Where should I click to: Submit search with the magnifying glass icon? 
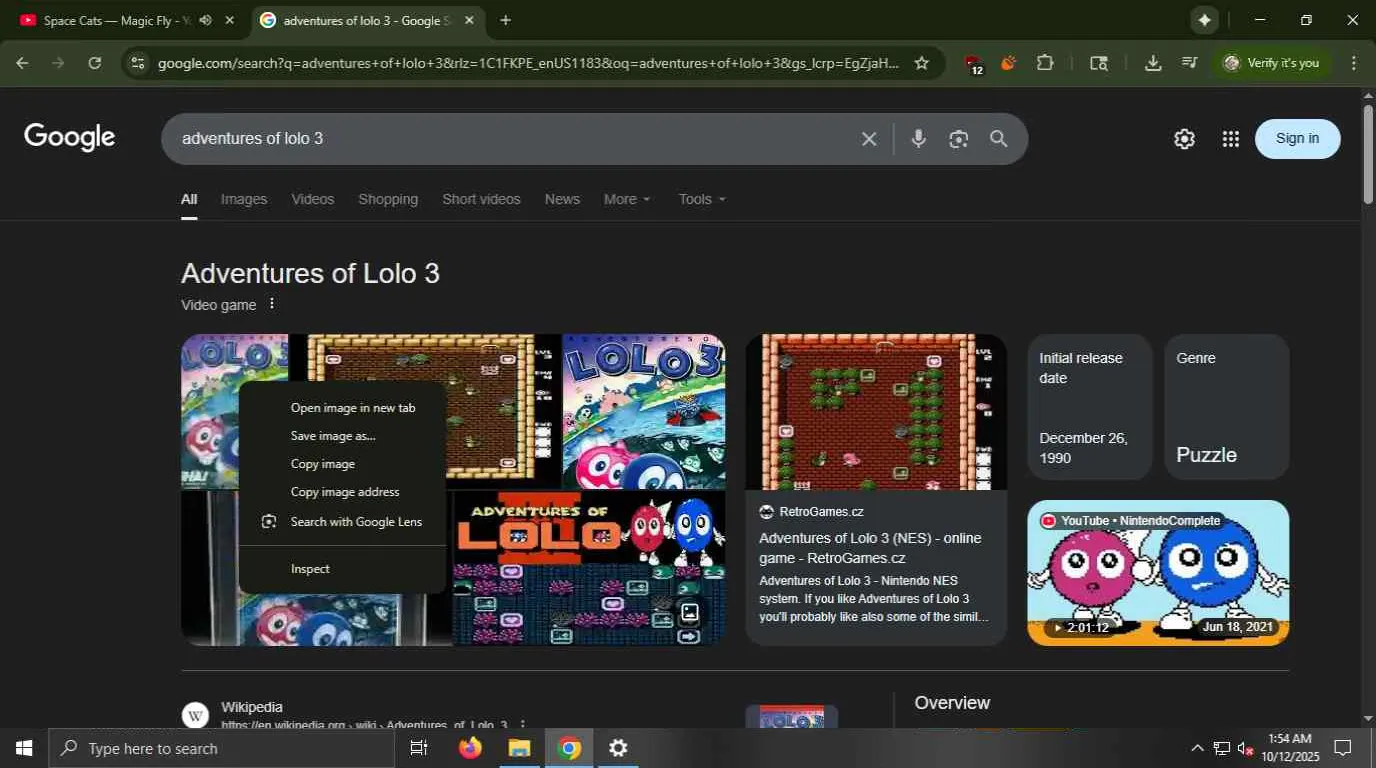click(998, 139)
